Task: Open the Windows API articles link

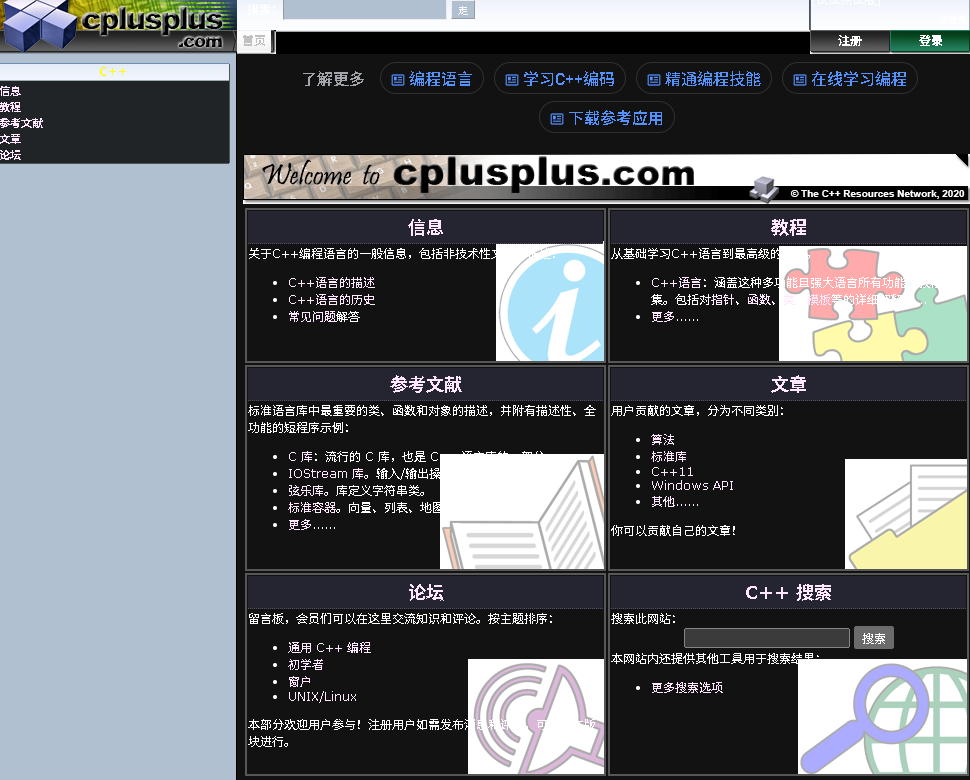Action: 692,486
